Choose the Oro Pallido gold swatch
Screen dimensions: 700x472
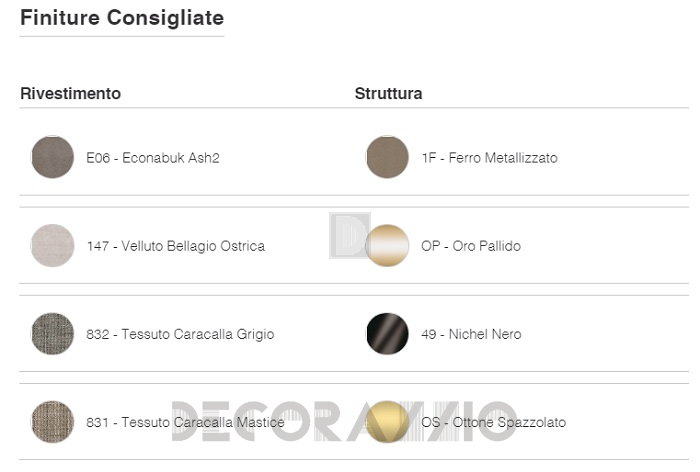(388, 246)
